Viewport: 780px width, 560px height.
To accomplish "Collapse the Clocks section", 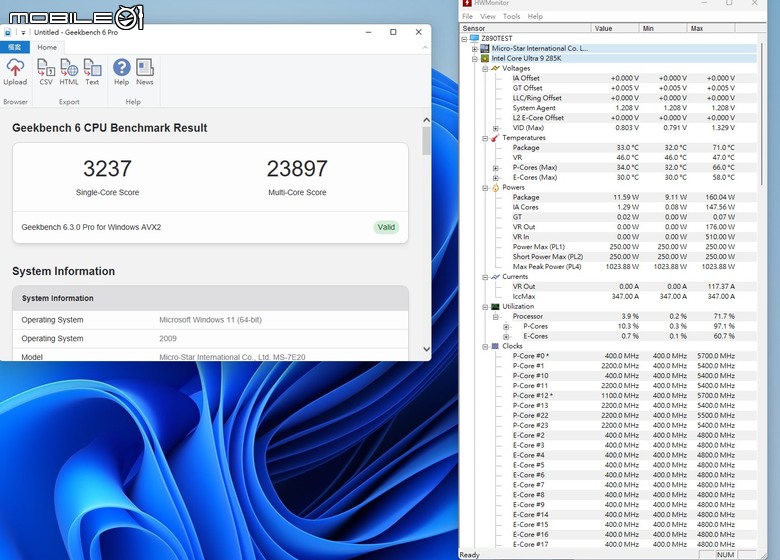I will (x=485, y=347).
